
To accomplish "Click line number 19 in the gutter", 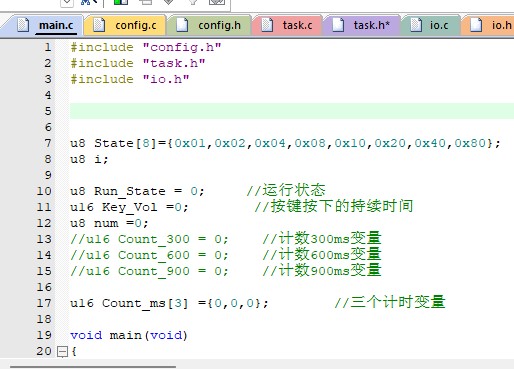I will click(x=44, y=335).
